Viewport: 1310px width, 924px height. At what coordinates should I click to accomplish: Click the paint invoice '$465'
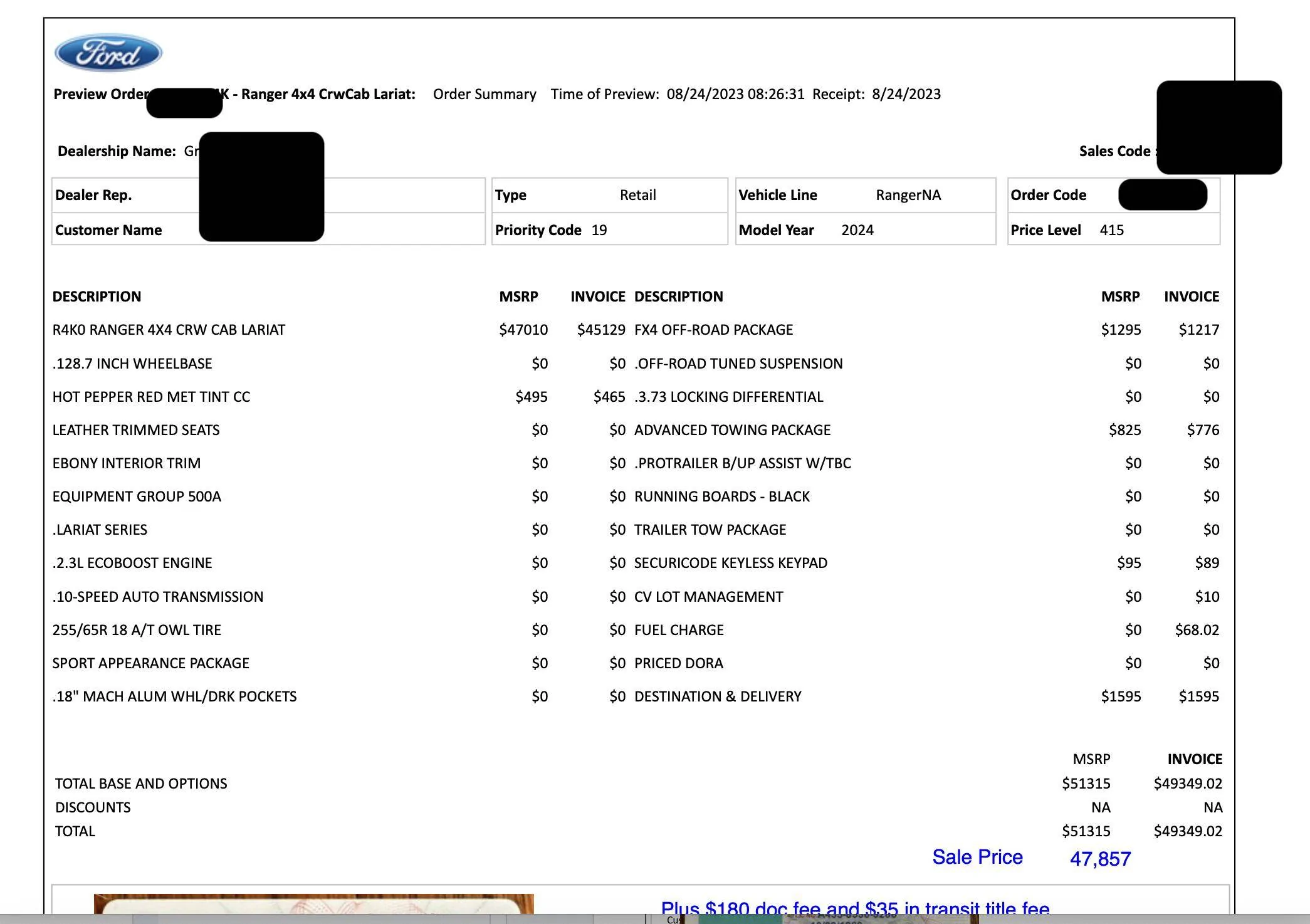click(609, 397)
